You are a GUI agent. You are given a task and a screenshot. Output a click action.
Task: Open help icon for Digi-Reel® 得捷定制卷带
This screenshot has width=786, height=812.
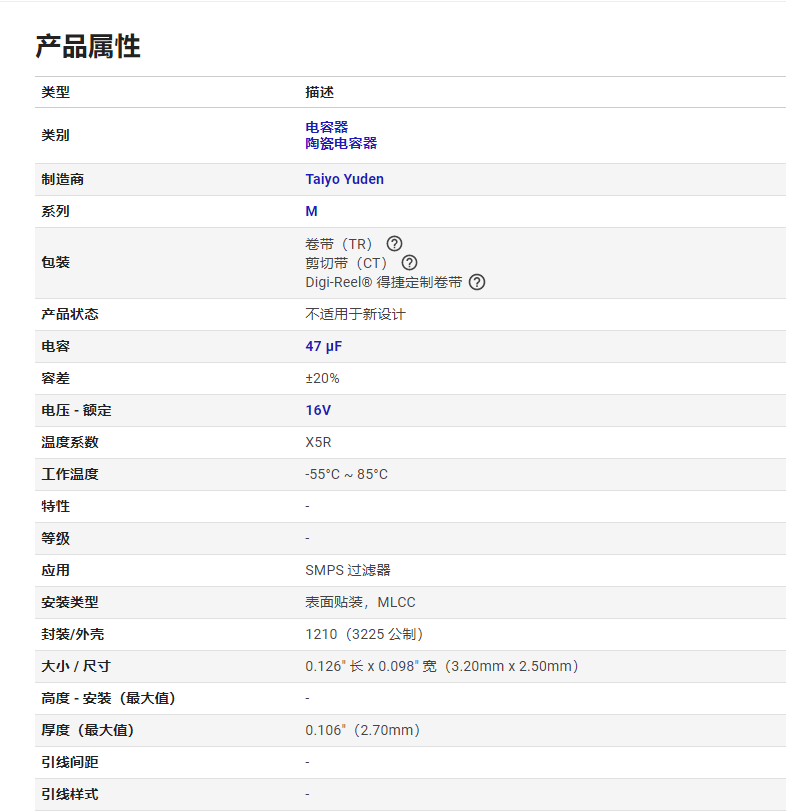477,282
